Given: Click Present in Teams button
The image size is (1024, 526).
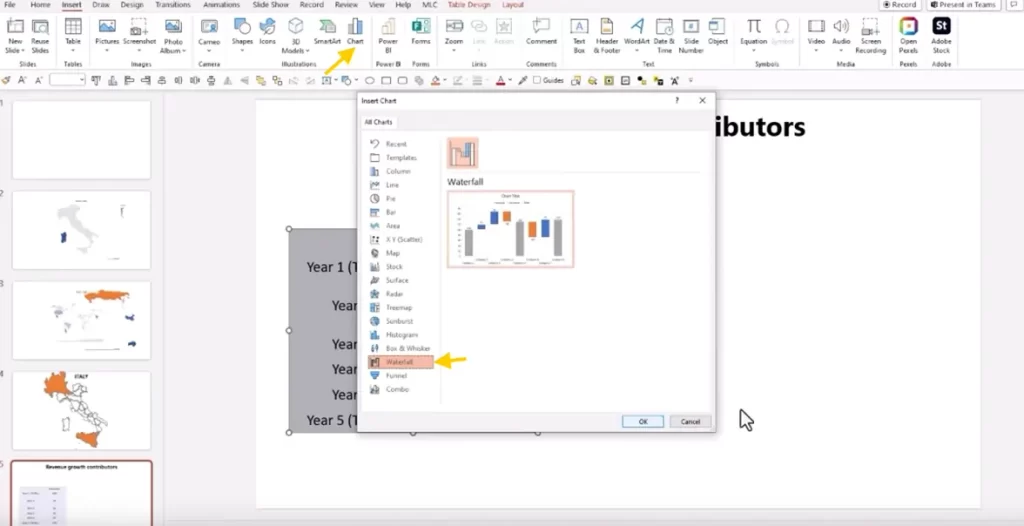Looking at the screenshot, I should click(964, 5).
